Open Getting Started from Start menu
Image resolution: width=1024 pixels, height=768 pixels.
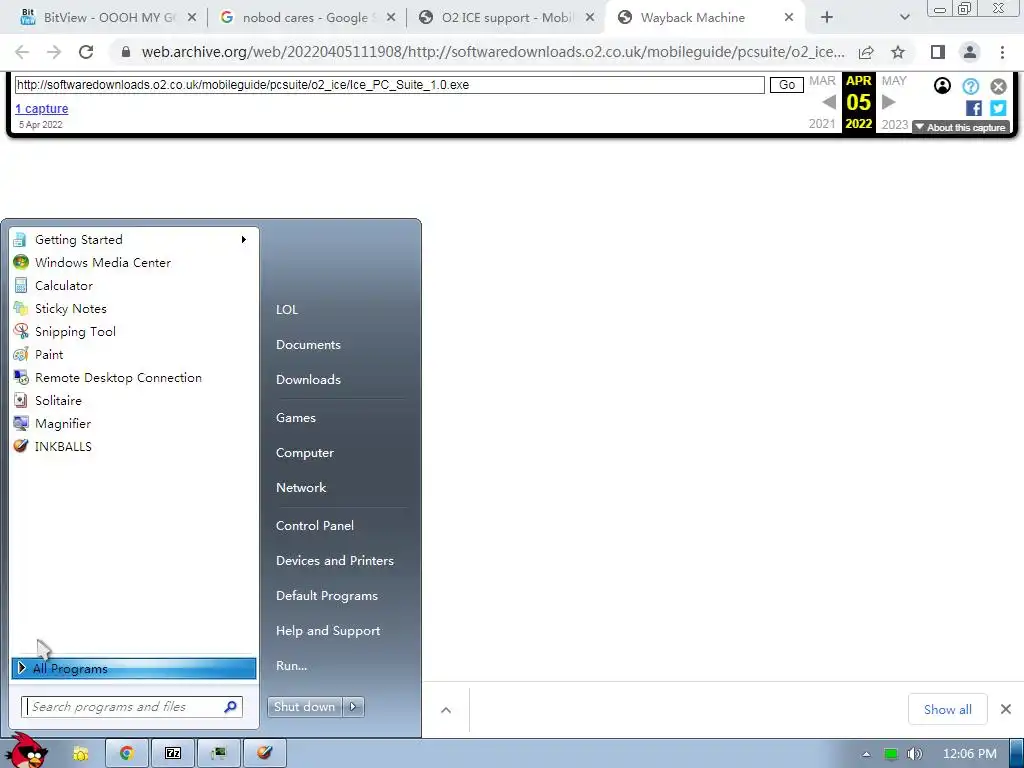133,240
